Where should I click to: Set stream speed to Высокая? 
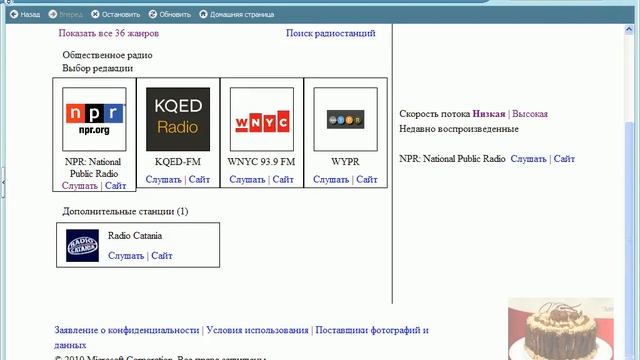point(530,114)
